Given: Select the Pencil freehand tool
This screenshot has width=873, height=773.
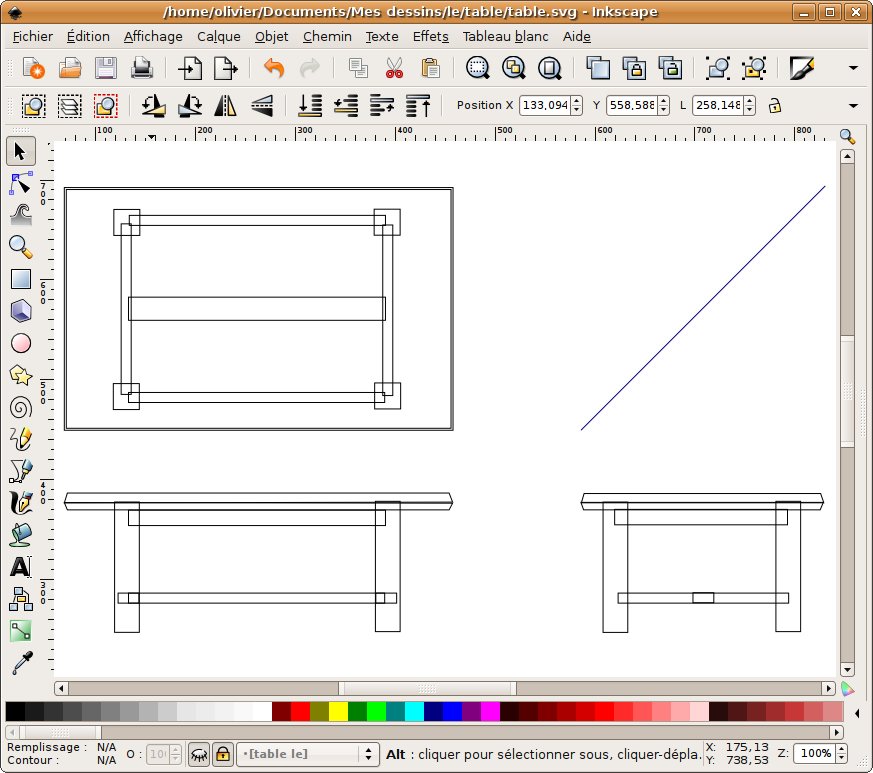Looking at the screenshot, I should click(x=21, y=439).
